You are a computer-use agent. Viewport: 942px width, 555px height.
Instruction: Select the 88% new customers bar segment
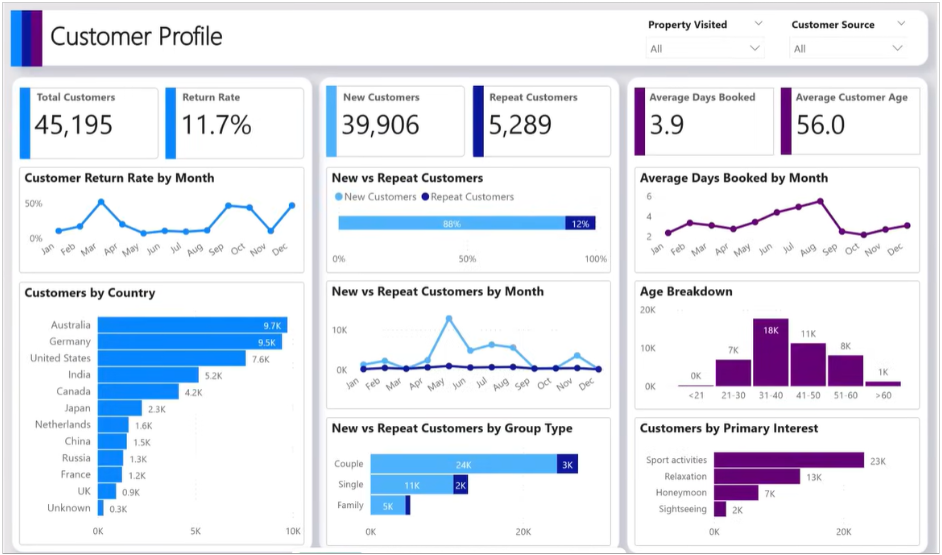(x=452, y=224)
